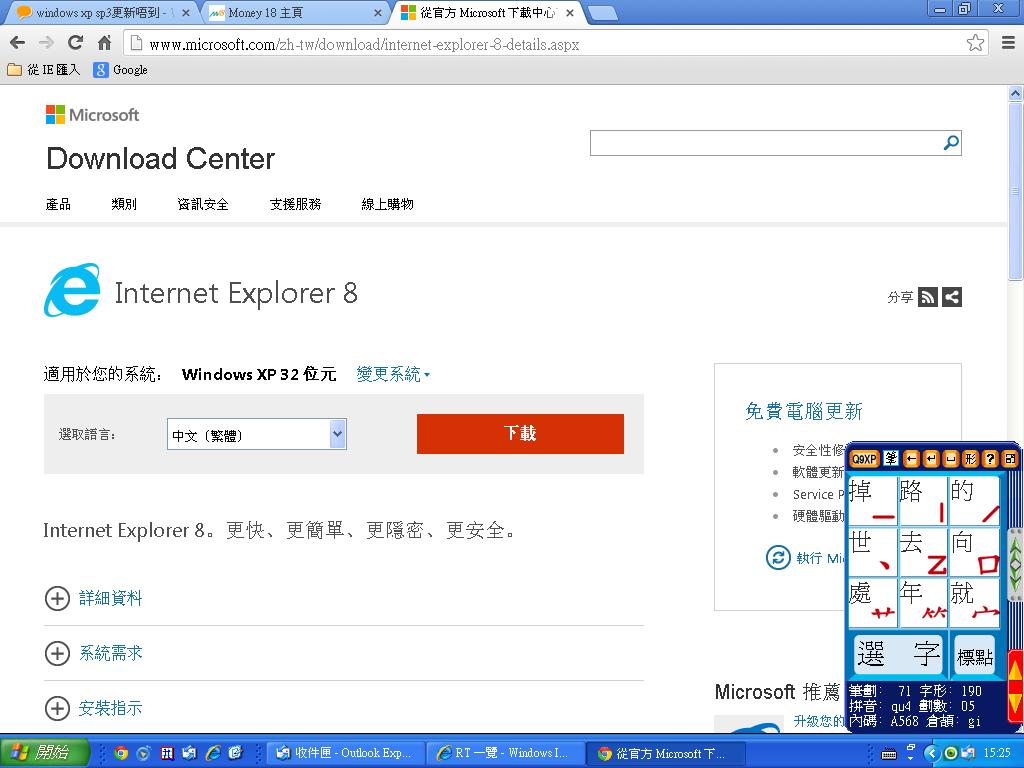
Task: Click the share icon beside 分享
Action: tap(952, 297)
